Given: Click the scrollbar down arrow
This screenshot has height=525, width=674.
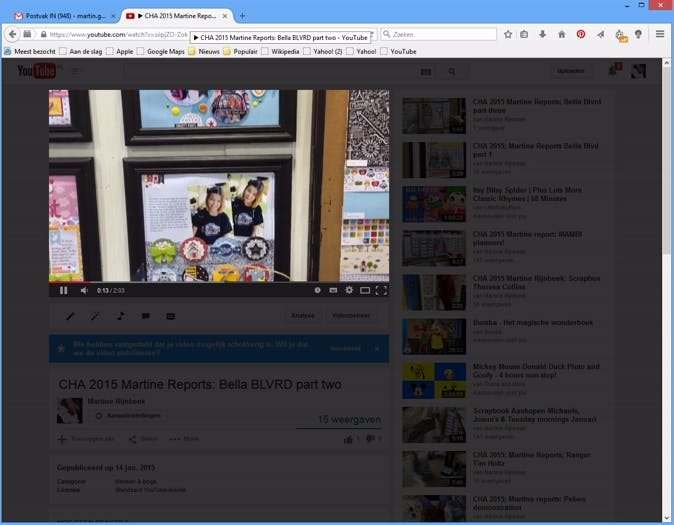Looking at the screenshot, I should pos(666,517).
